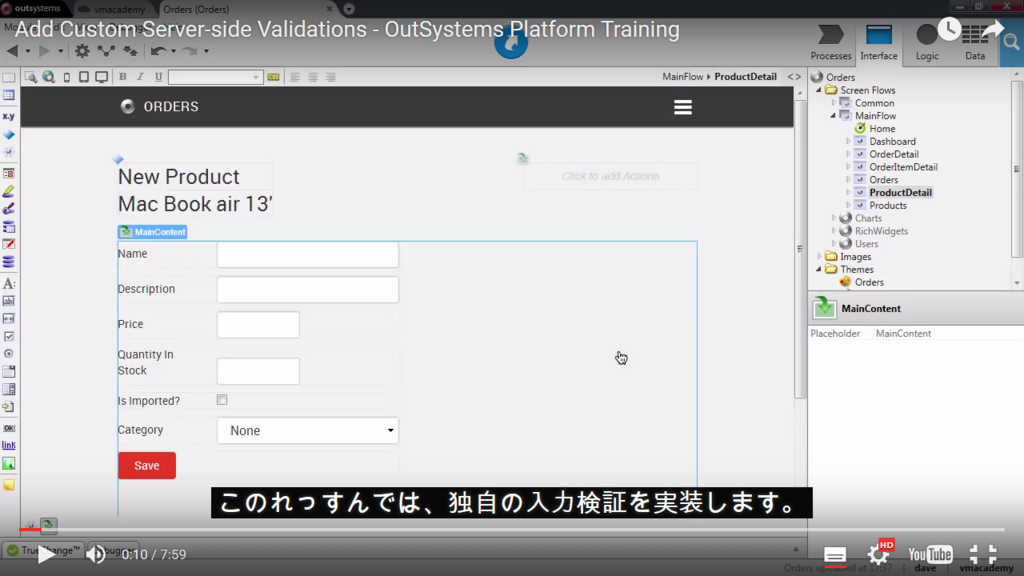The width and height of the screenshot is (1024, 576).
Task: Switch to the Data layer tab
Action: point(975,43)
